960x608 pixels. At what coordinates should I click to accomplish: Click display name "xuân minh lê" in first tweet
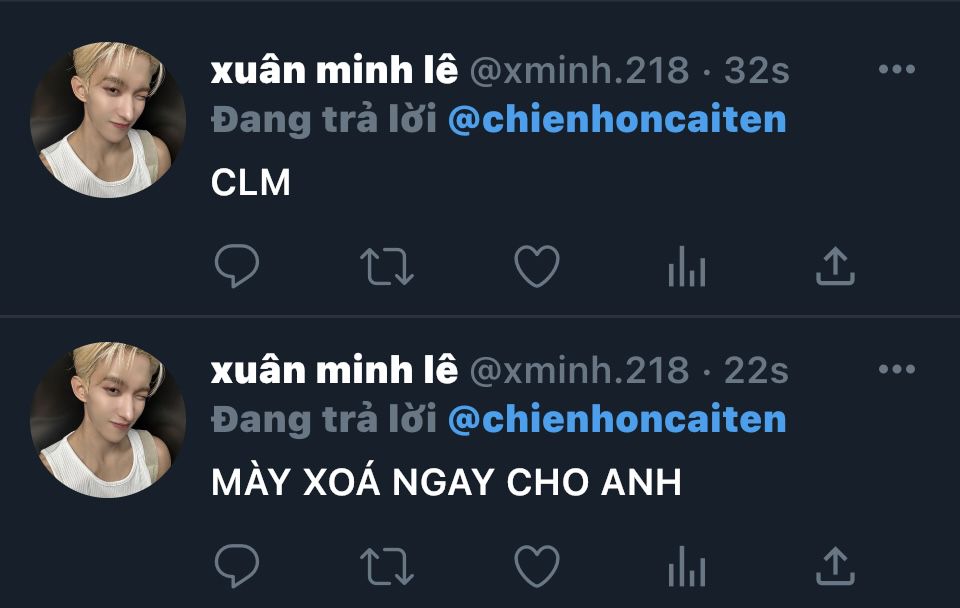[334, 69]
